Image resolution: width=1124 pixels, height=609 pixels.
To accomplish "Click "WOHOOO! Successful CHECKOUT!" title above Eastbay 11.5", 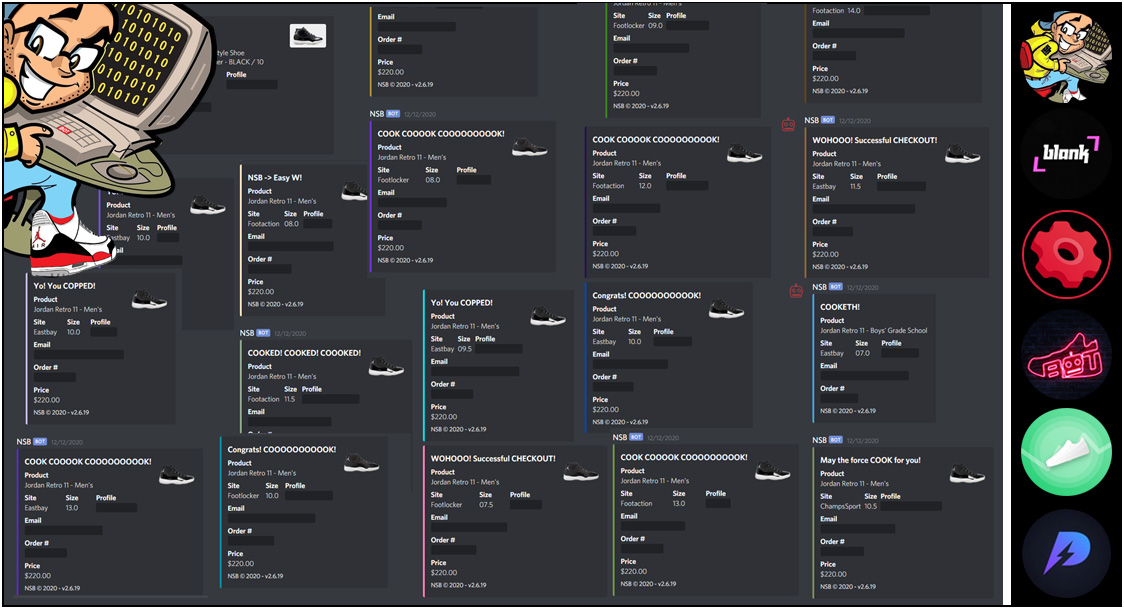I will click(875, 140).
